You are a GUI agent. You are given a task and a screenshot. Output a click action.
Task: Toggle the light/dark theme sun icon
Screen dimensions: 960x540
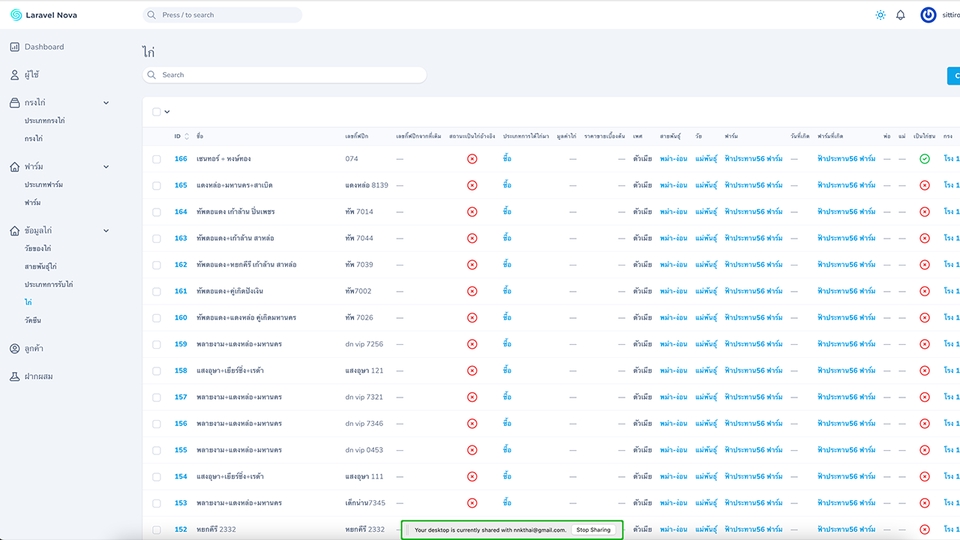coord(880,15)
